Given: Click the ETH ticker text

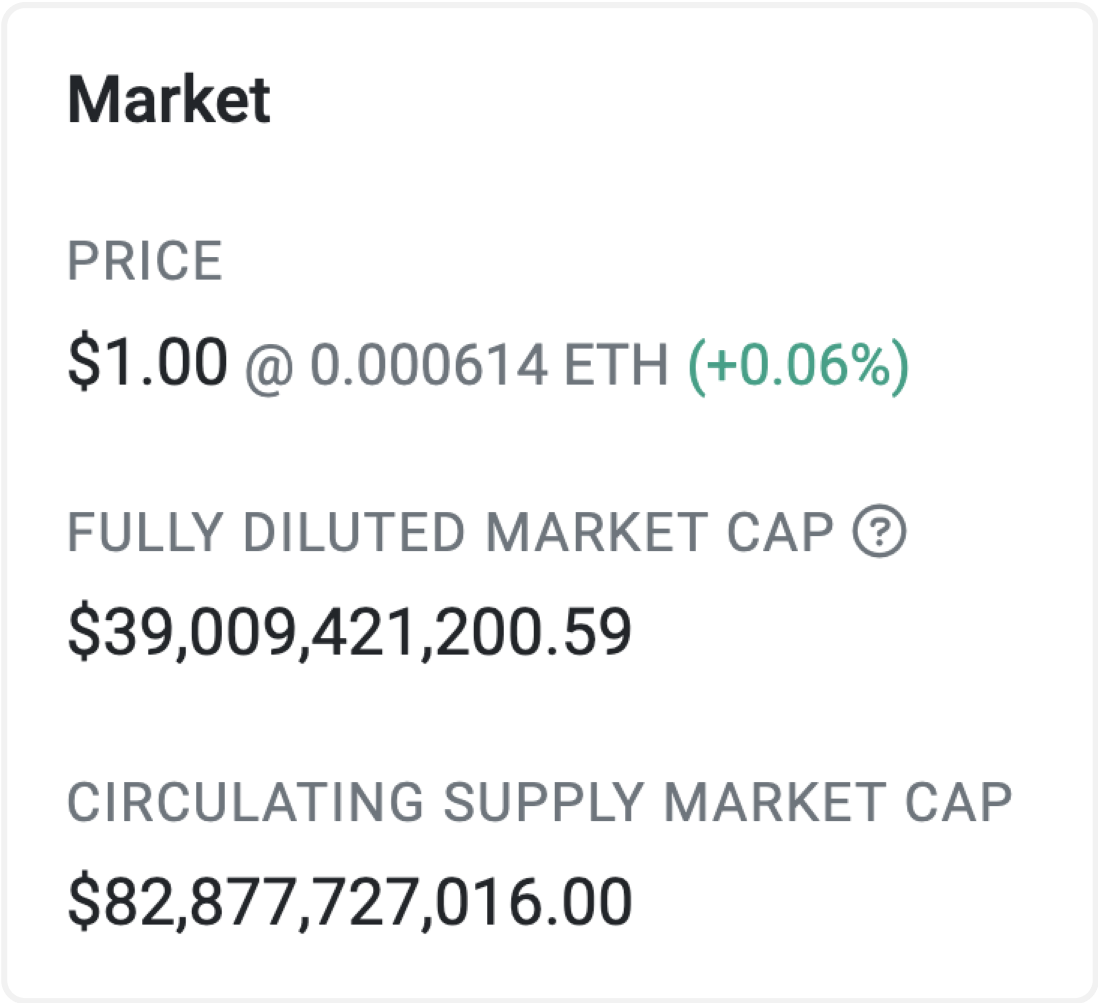Looking at the screenshot, I should click(x=616, y=365).
